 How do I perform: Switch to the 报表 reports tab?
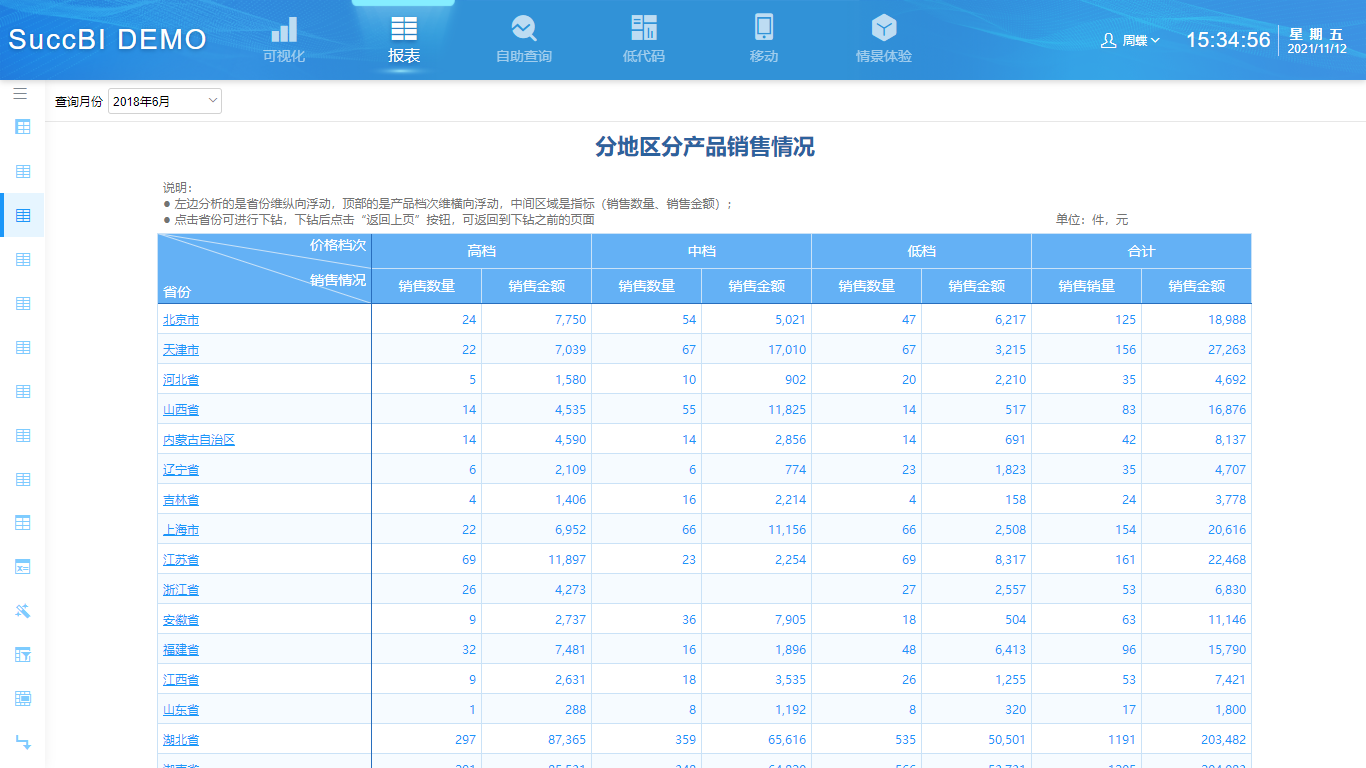(x=404, y=40)
